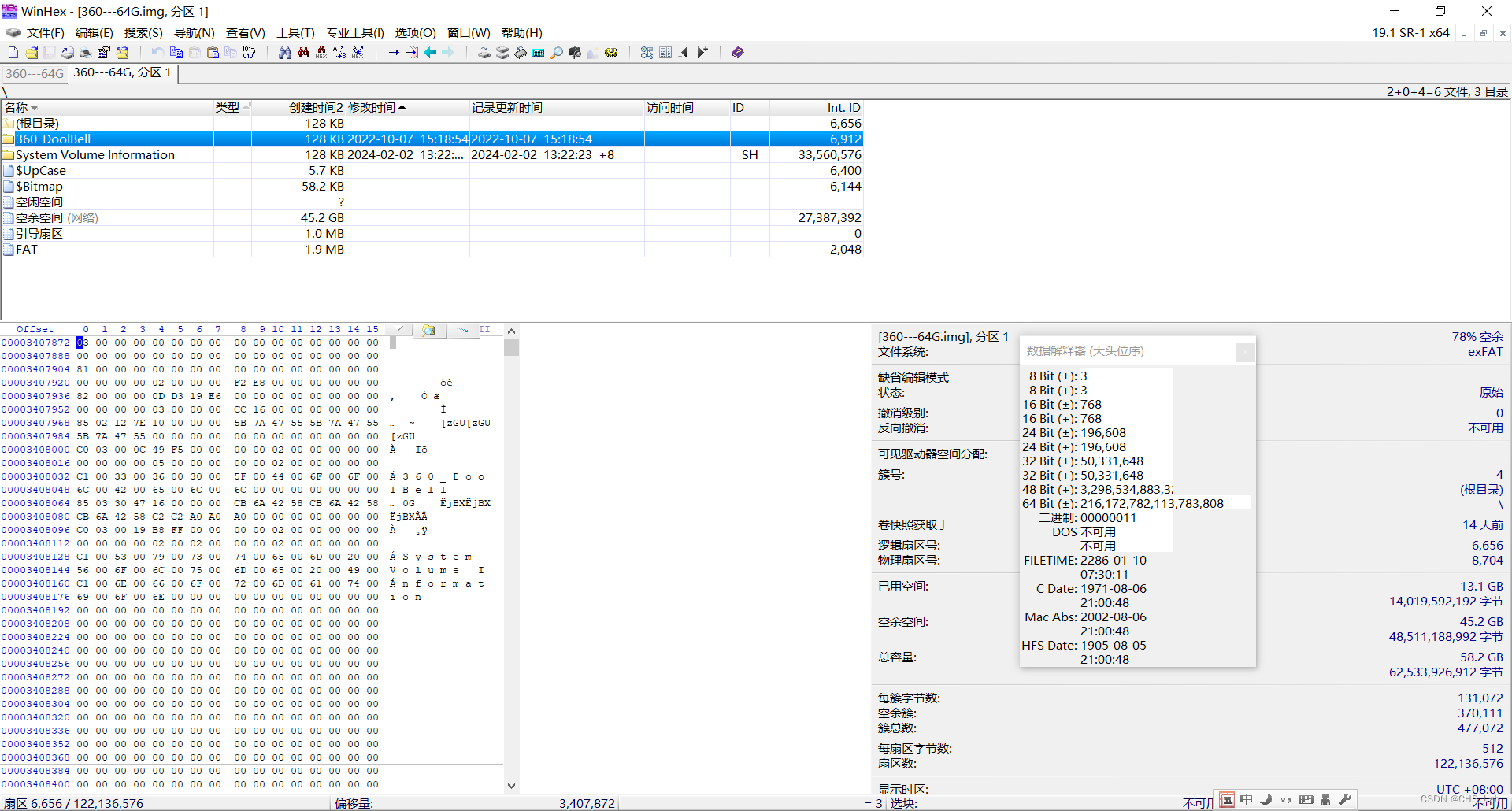This screenshot has height=811, width=1512.
Task: Click the wrench icon on the IME bar
Action: (1345, 800)
